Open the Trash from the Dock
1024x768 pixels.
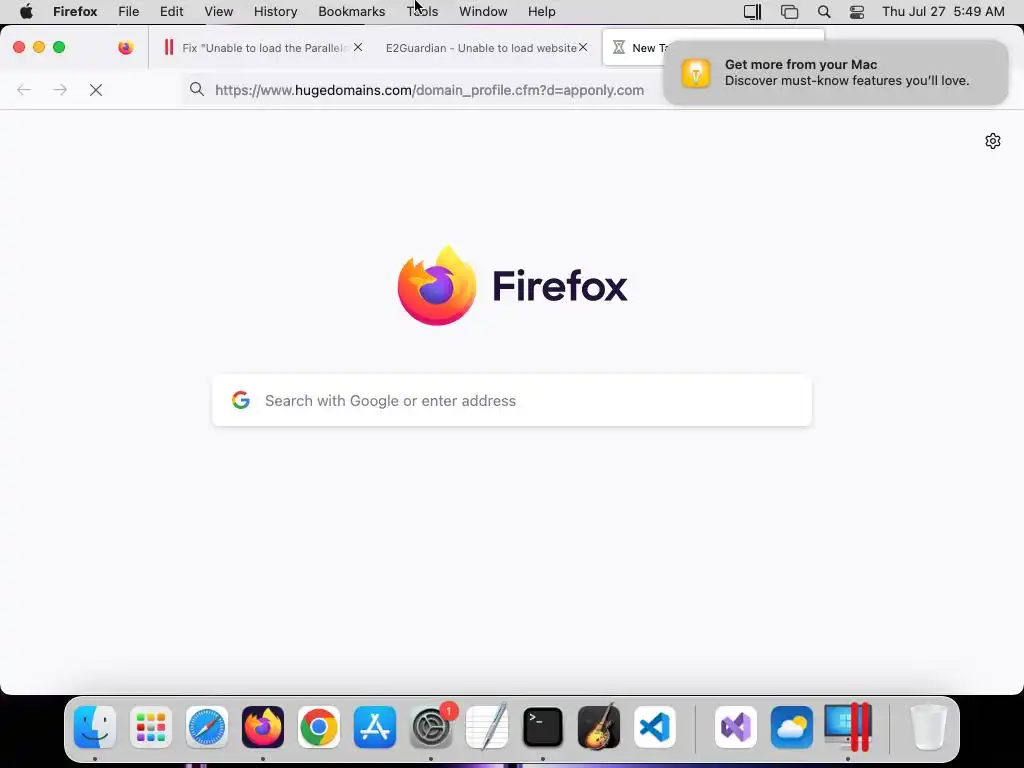[x=928, y=727]
